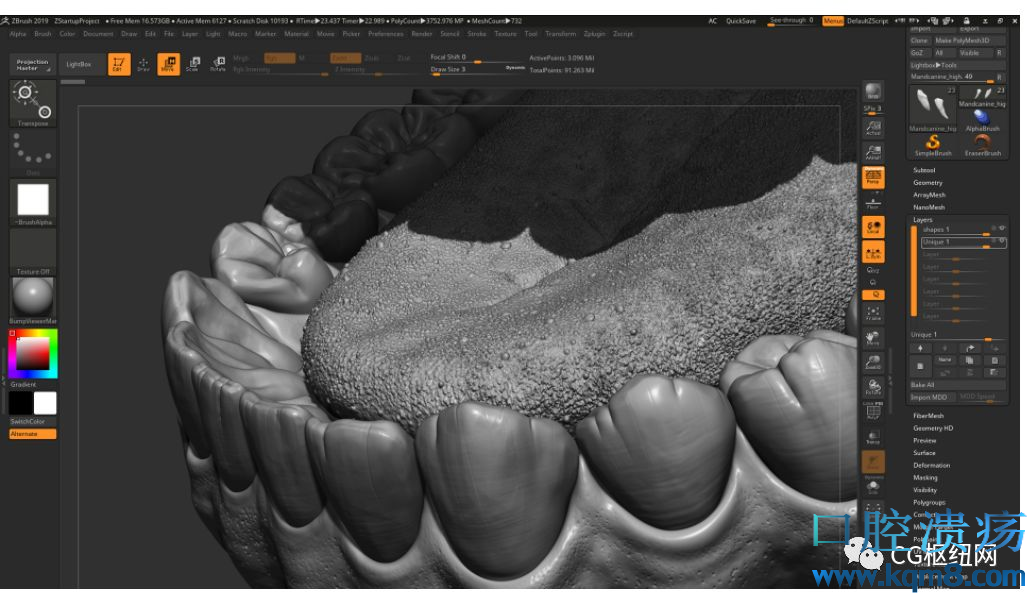Collapse the Layers section
Image resolution: width=1032 pixels, height=601 pixels.
tap(923, 220)
